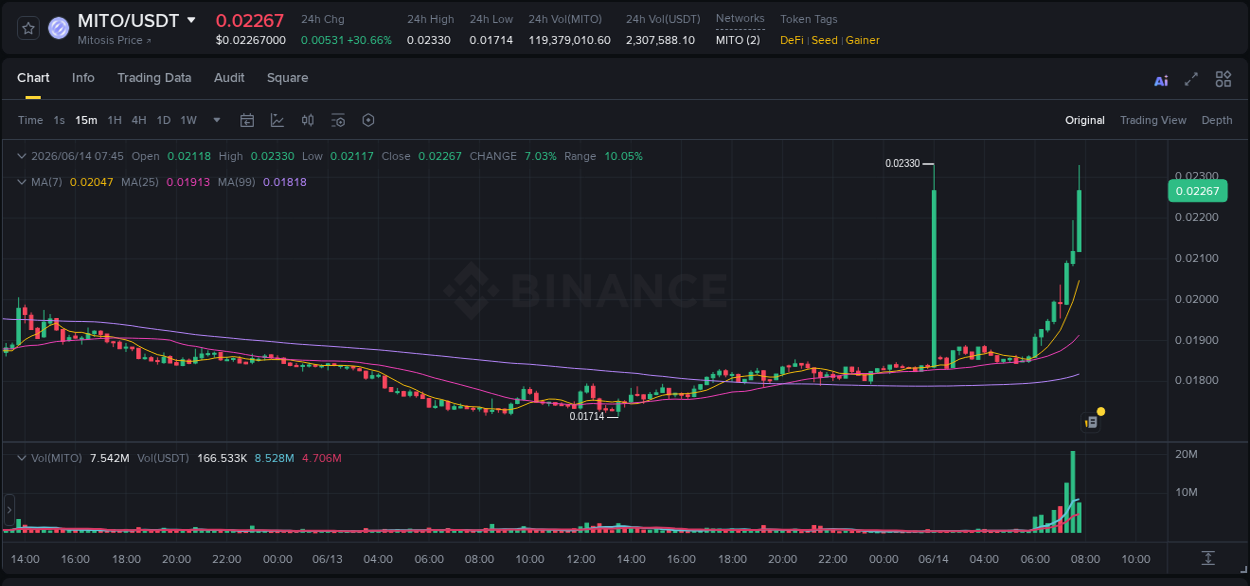Click the Range value 10.05%
Screen dimensions: 1250x586
[623, 156]
